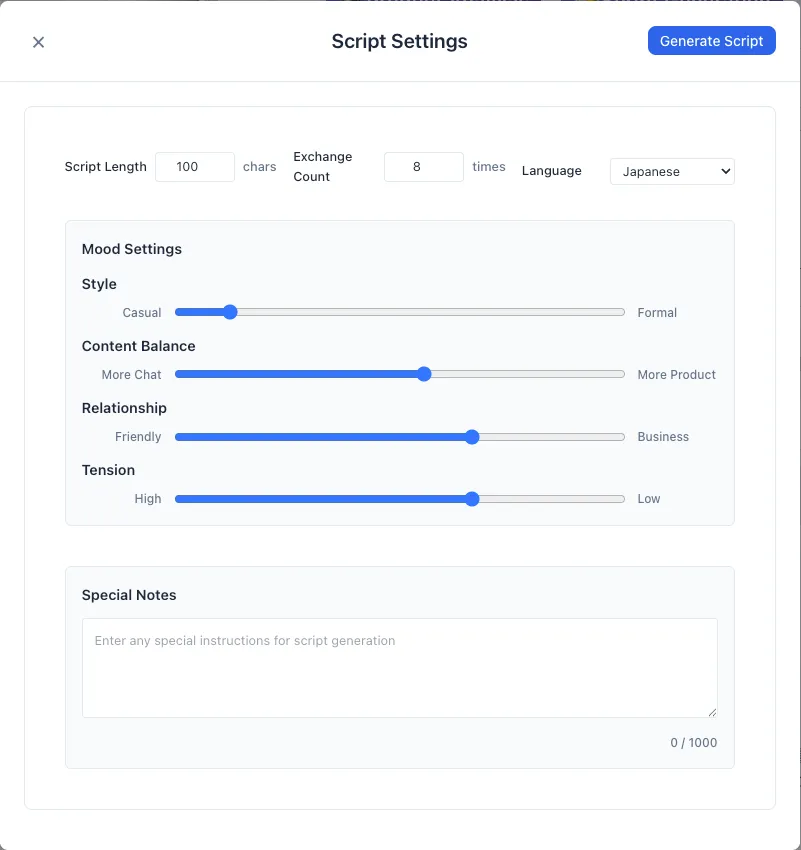The height and width of the screenshot is (850, 801).
Task: Click the Relationship slider handle
Action: [x=472, y=436]
